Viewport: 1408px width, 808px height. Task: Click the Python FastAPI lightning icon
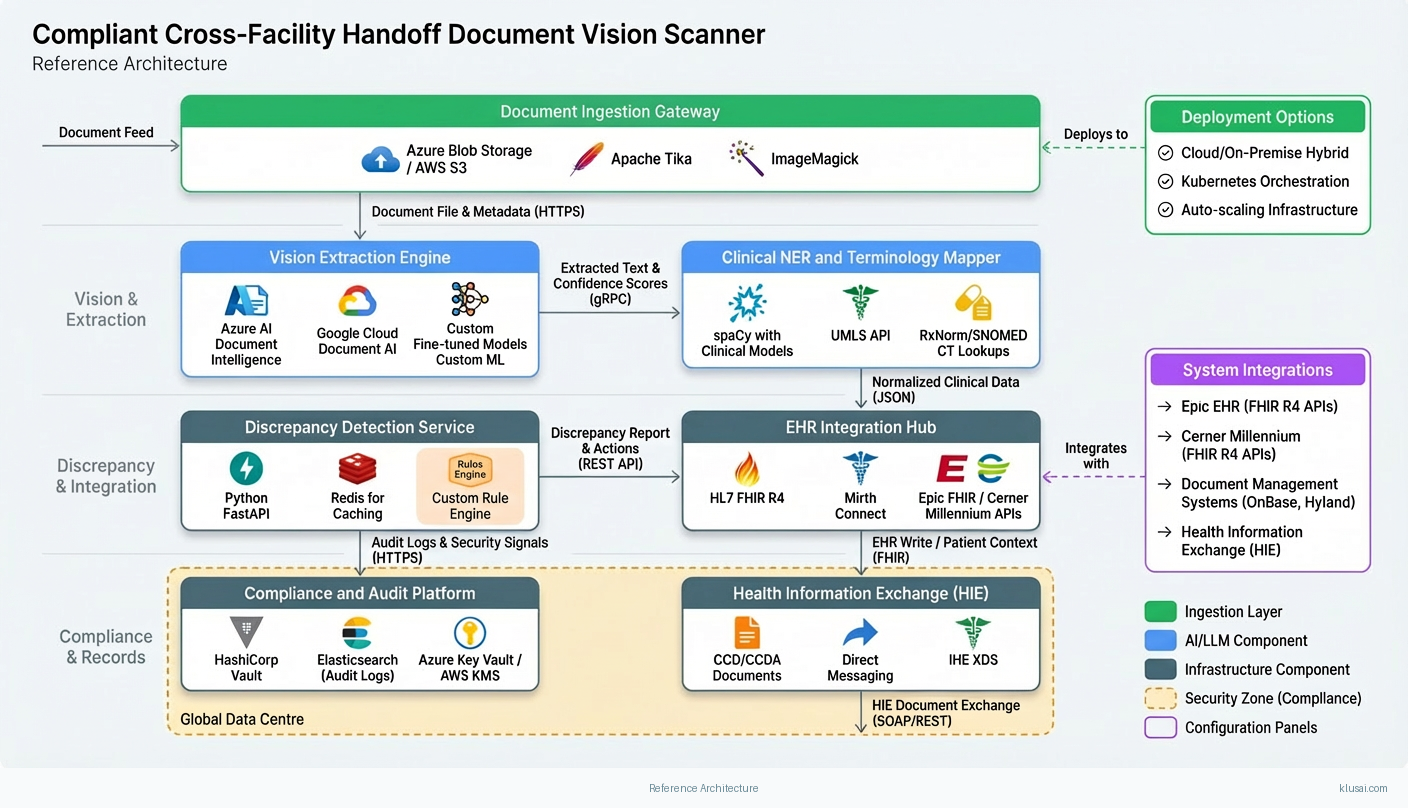pyautogui.click(x=246, y=468)
